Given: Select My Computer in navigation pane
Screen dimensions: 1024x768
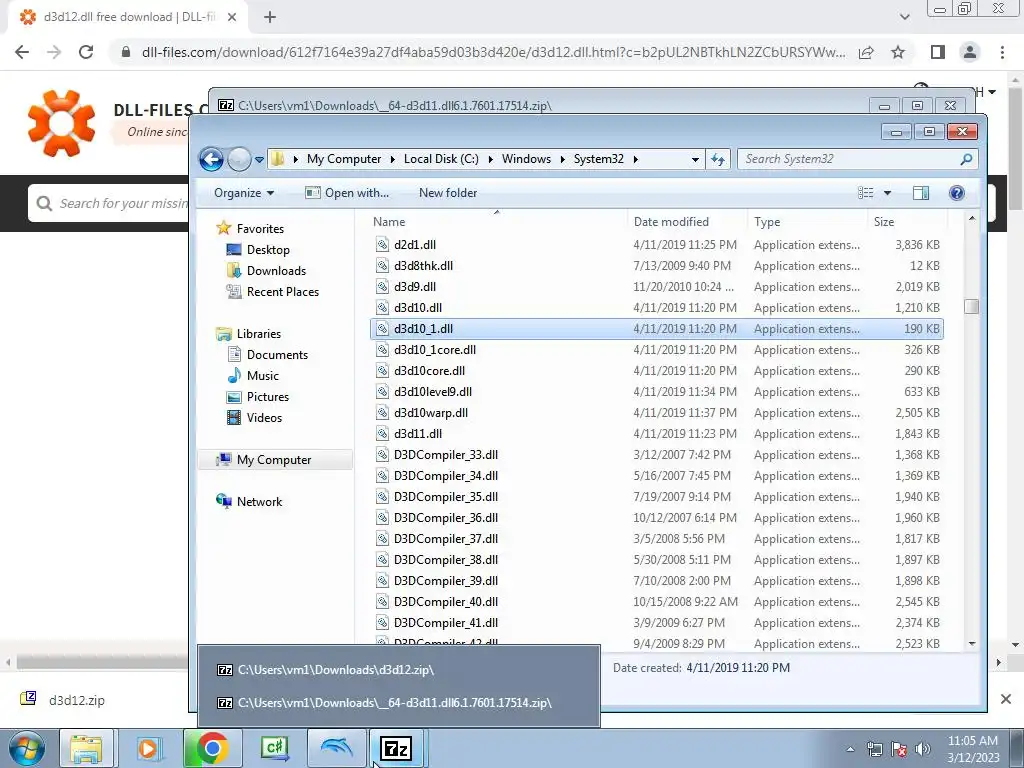Looking at the screenshot, I should [274, 460].
